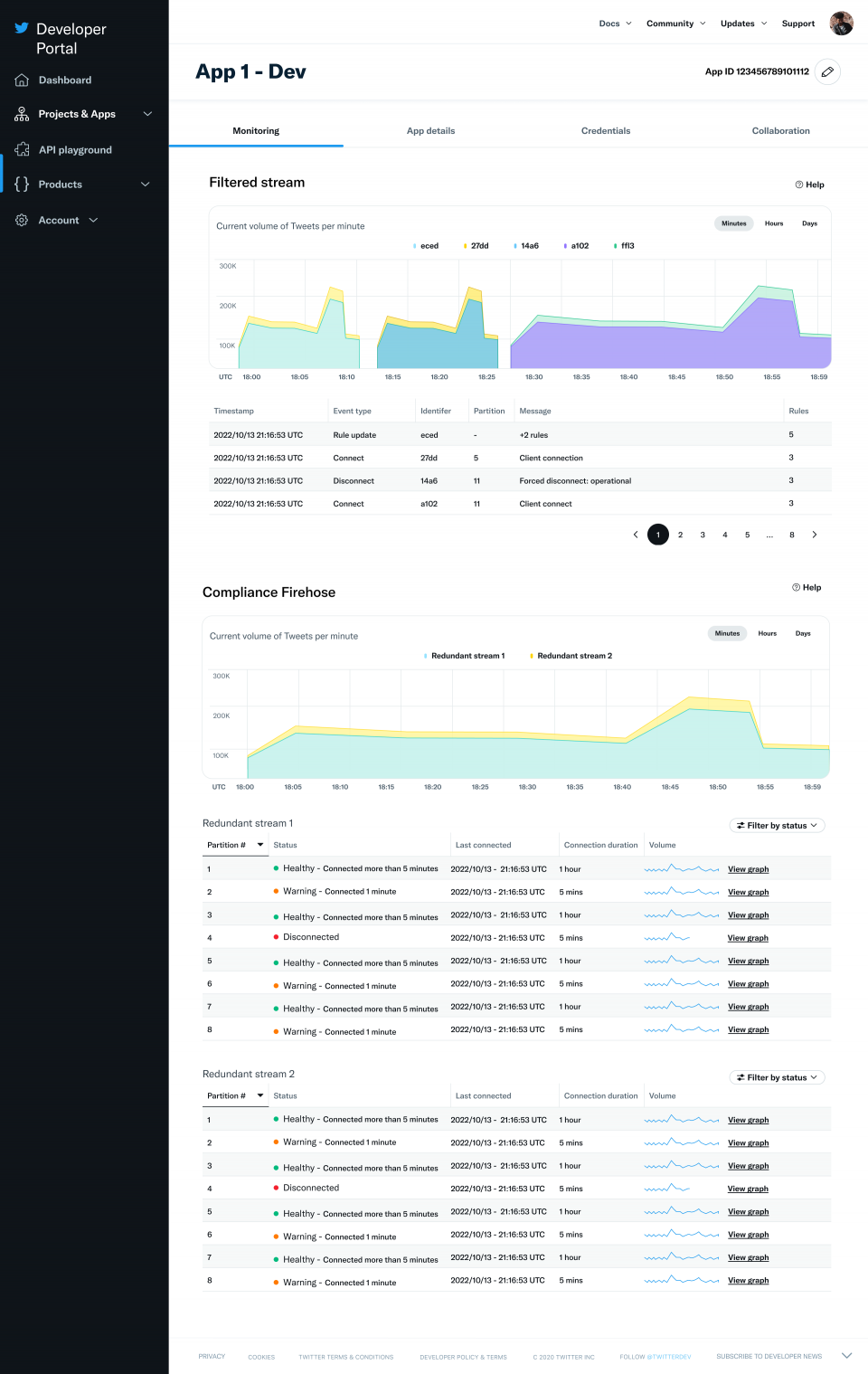Open Follow @TwitterDev link
868x1374 pixels.
tap(656, 1357)
